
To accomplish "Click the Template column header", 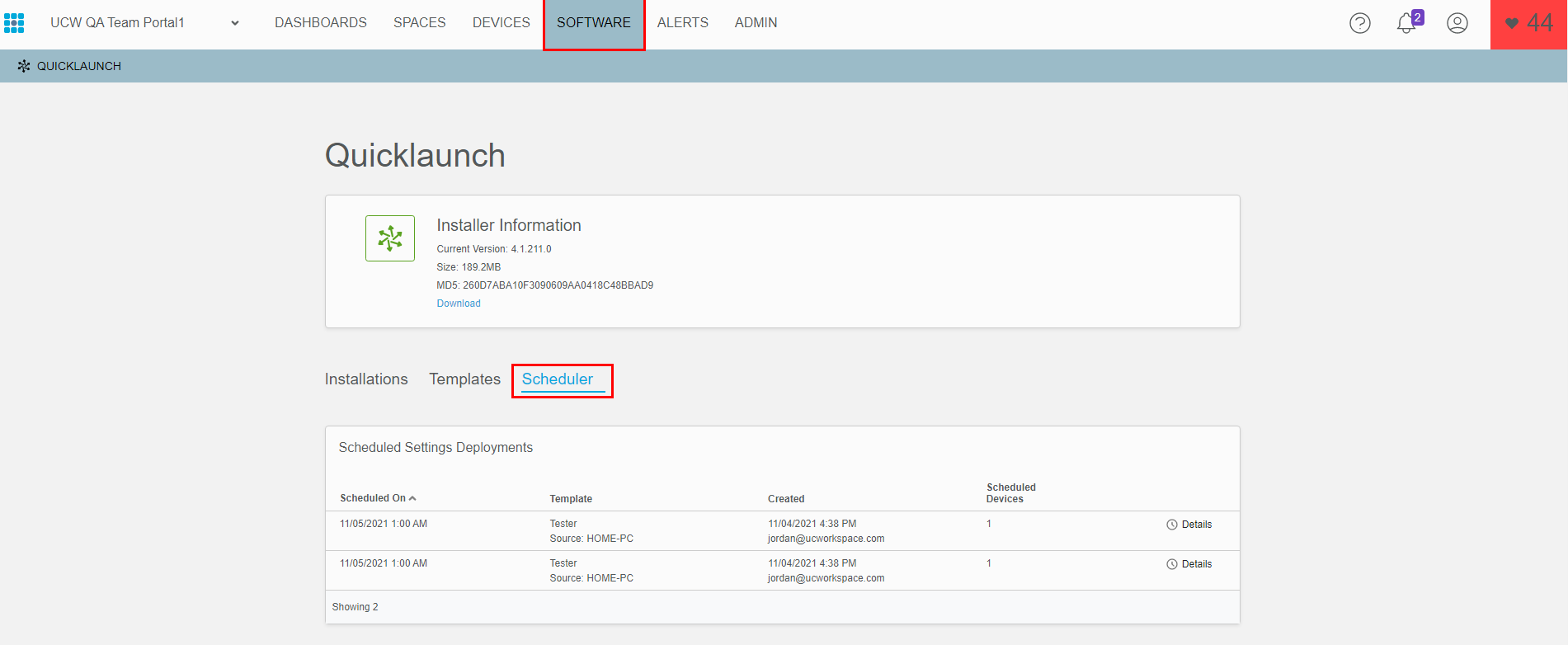I will pos(571,499).
